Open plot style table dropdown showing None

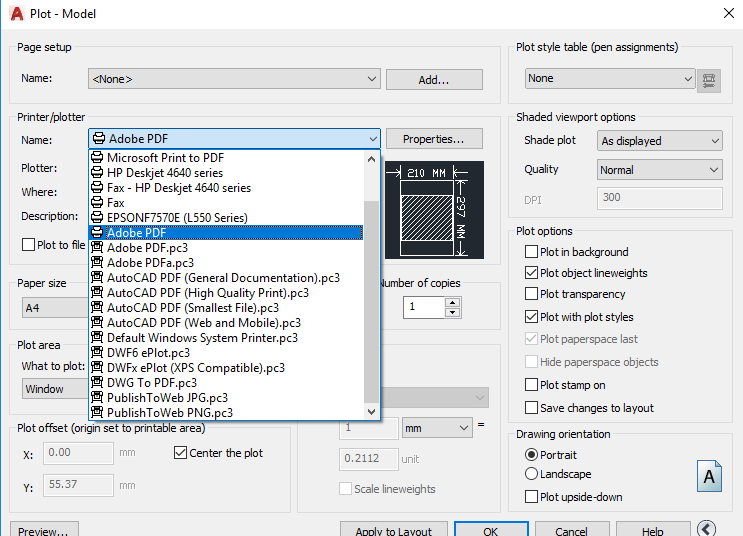[610, 79]
